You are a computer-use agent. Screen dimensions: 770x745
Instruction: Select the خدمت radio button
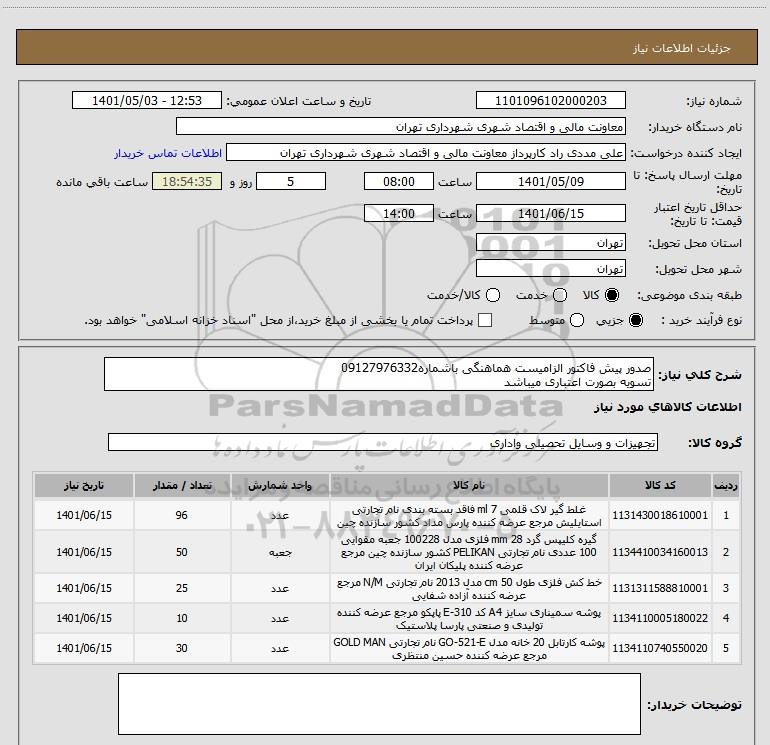[x=560, y=295]
